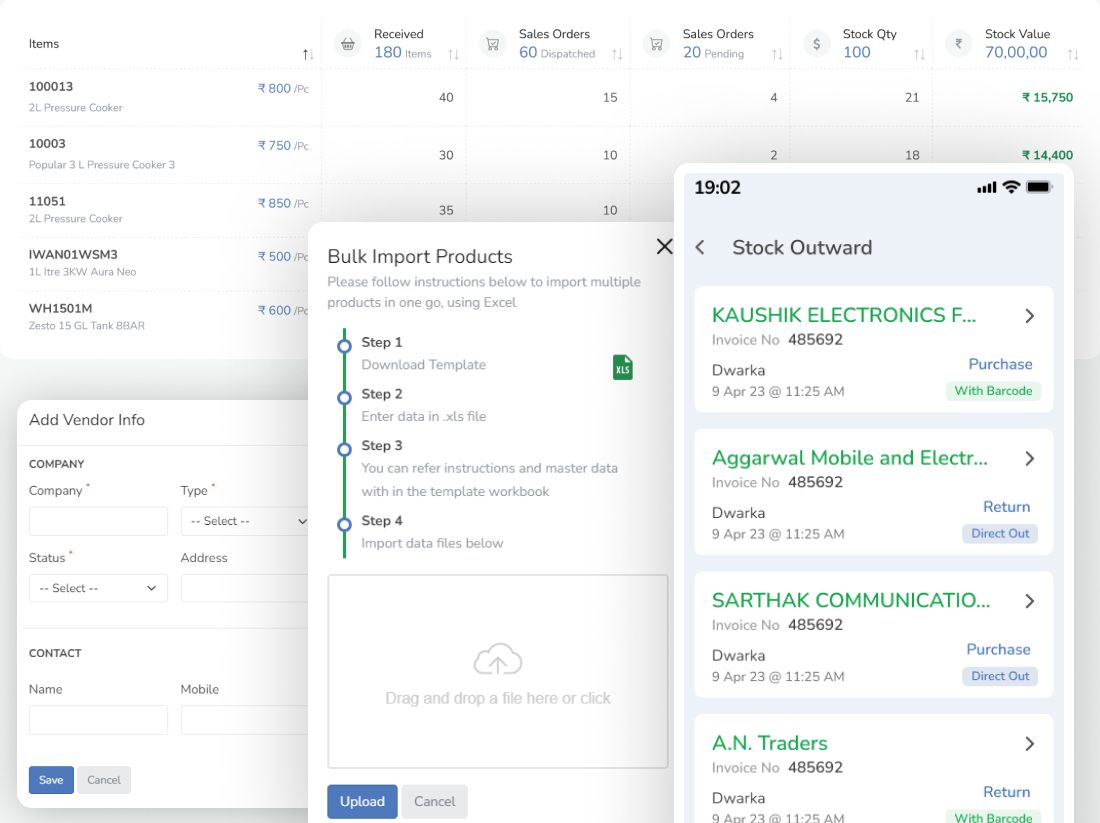Click the Stock Qty dollar icon
This screenshot has height=823, width=1100.
817,44
